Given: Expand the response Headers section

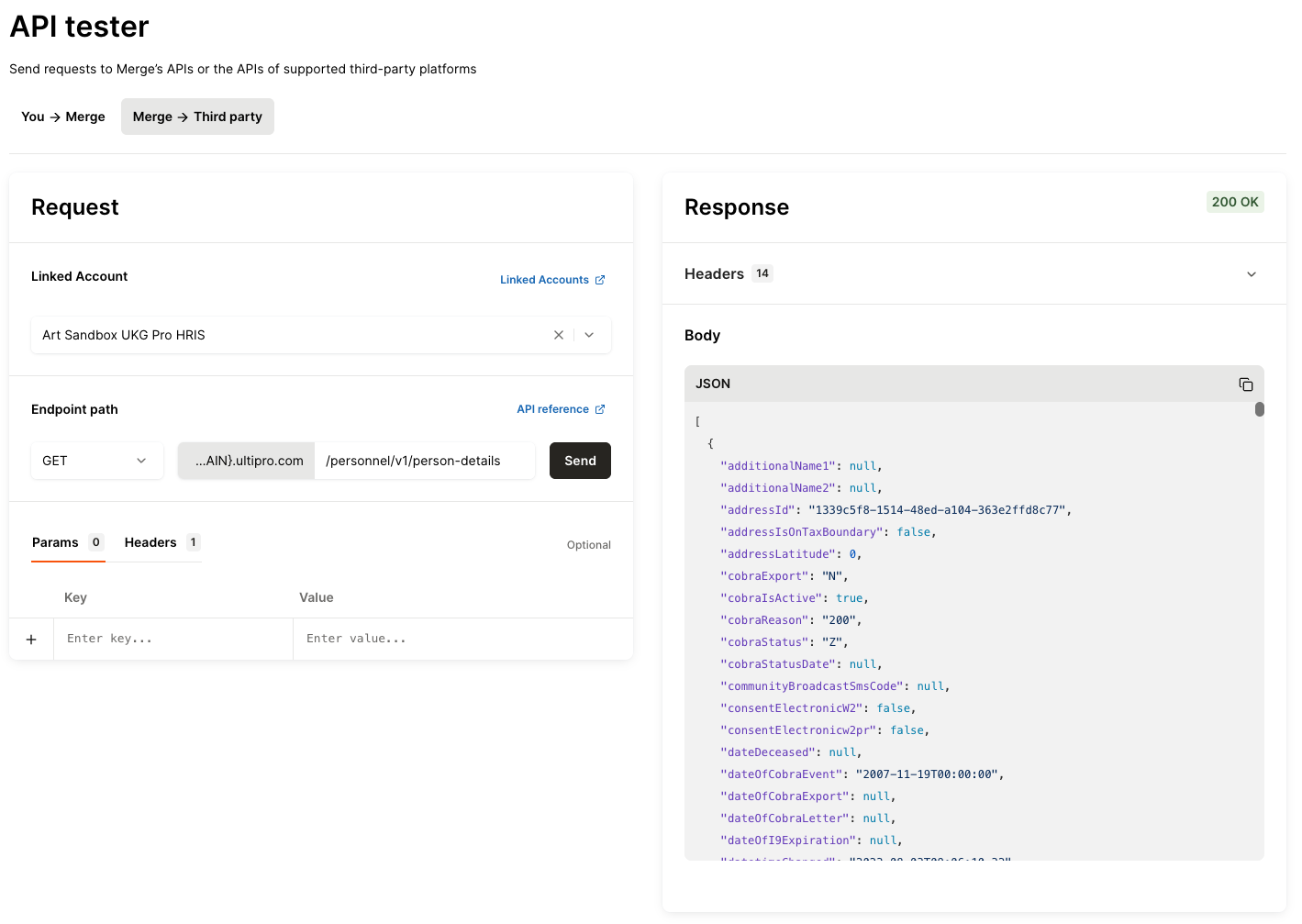Looking at the screenshot, I should 1251,274.
